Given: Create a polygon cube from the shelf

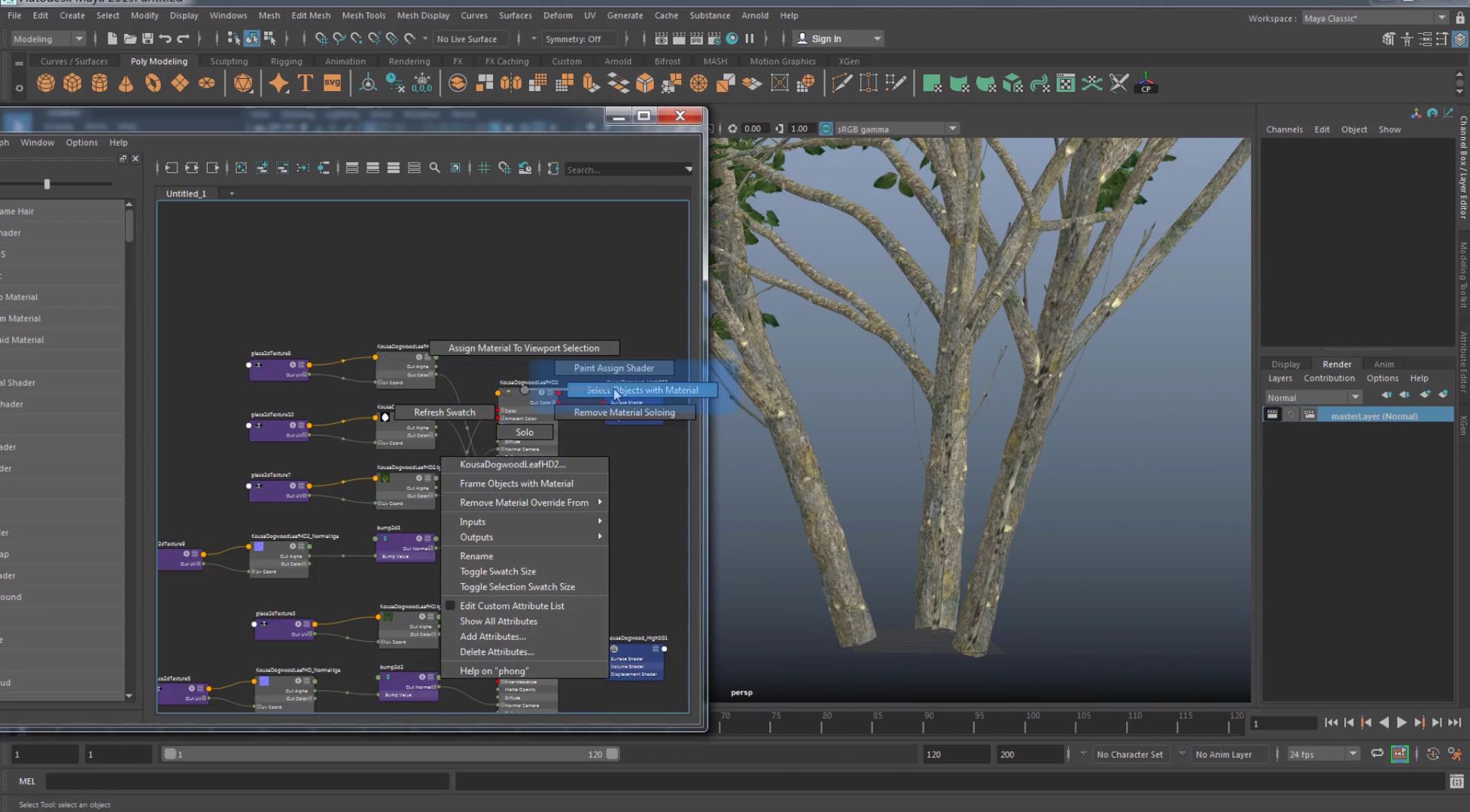Looking at the screenshot, I should pos(72,84).
